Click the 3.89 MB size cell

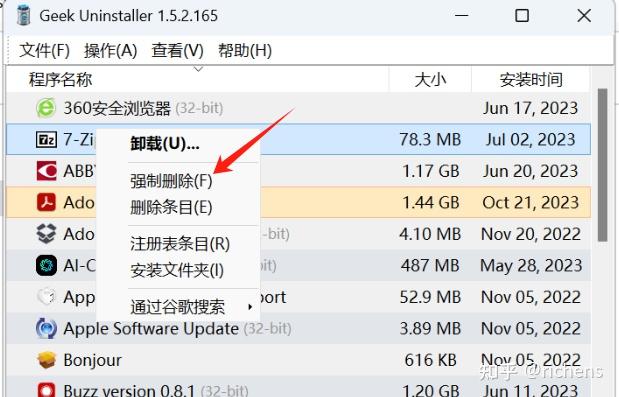[430, 328]
